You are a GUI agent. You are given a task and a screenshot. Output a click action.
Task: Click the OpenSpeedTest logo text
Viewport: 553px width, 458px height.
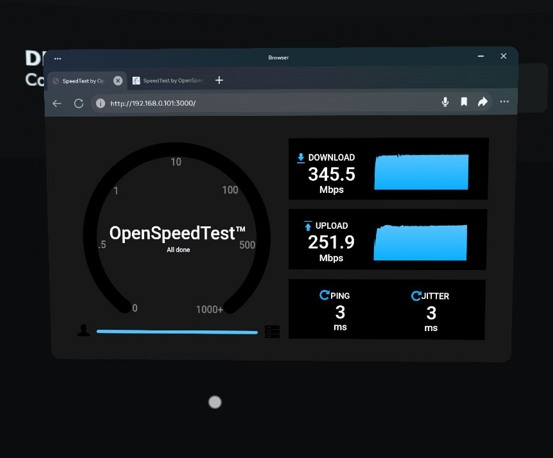point(177,233)
